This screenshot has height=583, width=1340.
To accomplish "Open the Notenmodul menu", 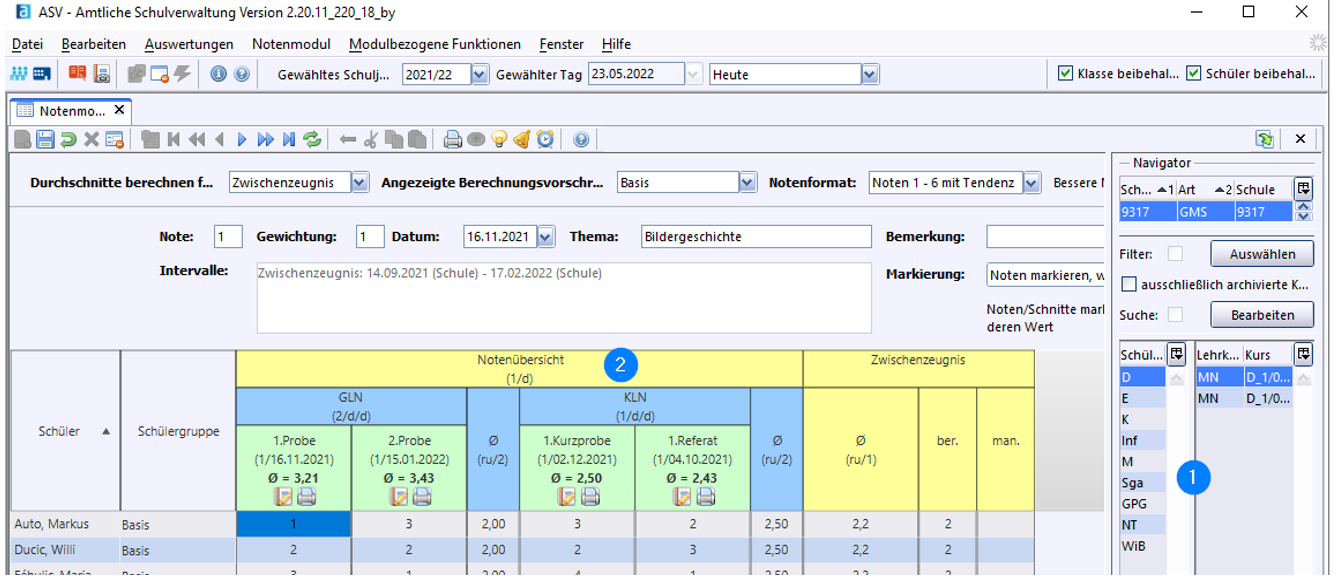I will click(291, 44).
